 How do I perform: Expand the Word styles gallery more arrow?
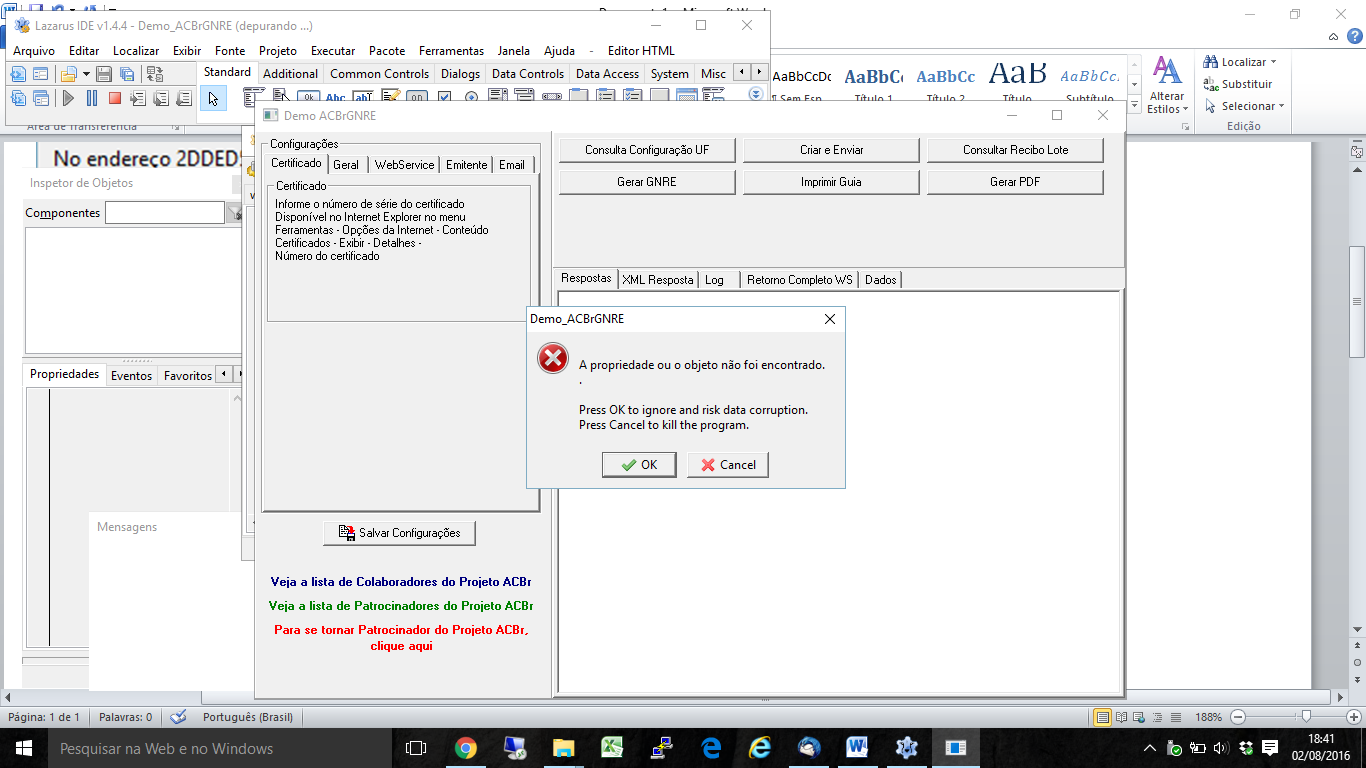(x=1135, y=105)
